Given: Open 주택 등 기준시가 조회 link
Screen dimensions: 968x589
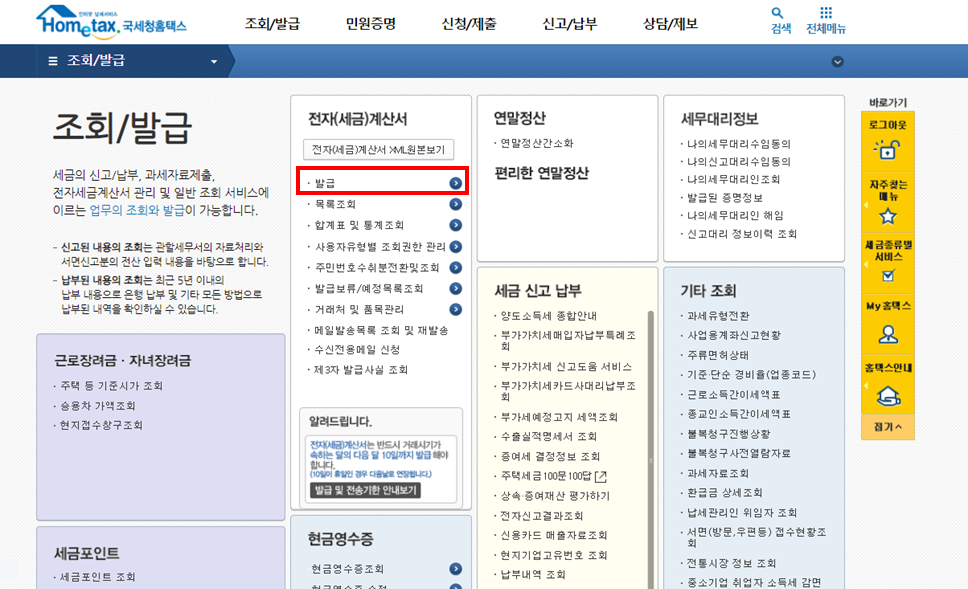Looking at the screenshot, I should (x=111, y=386).
